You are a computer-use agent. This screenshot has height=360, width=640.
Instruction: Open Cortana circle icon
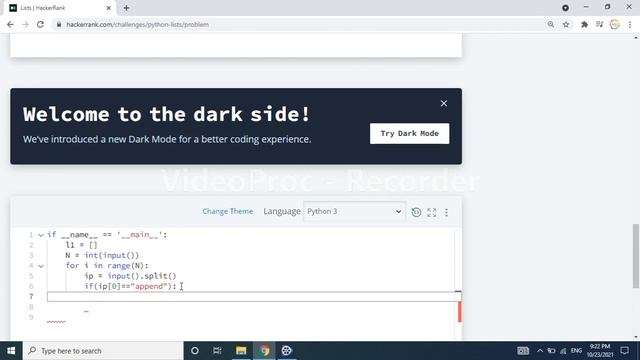(x=195, y=351)
